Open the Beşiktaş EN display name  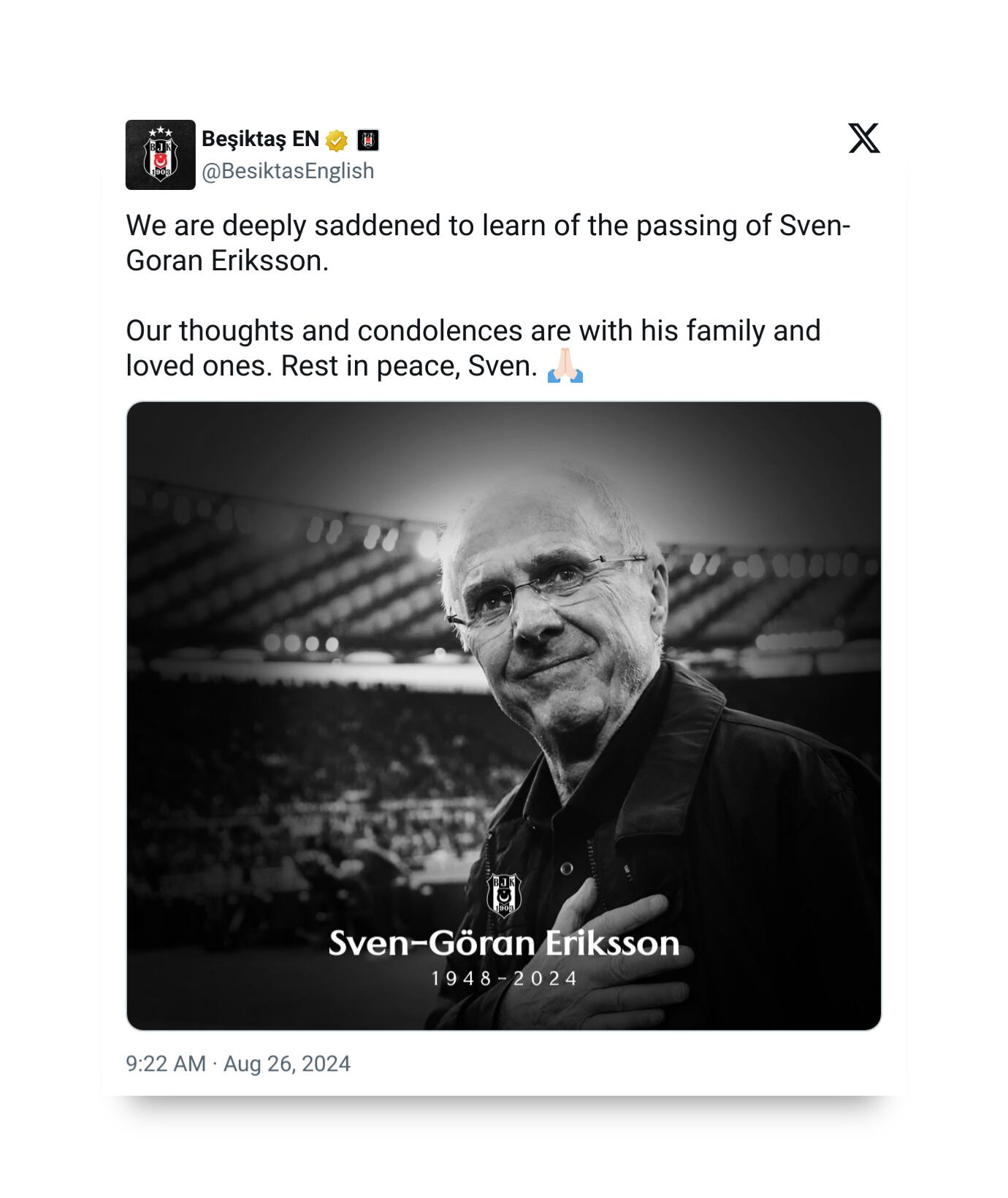coord(260,139)
